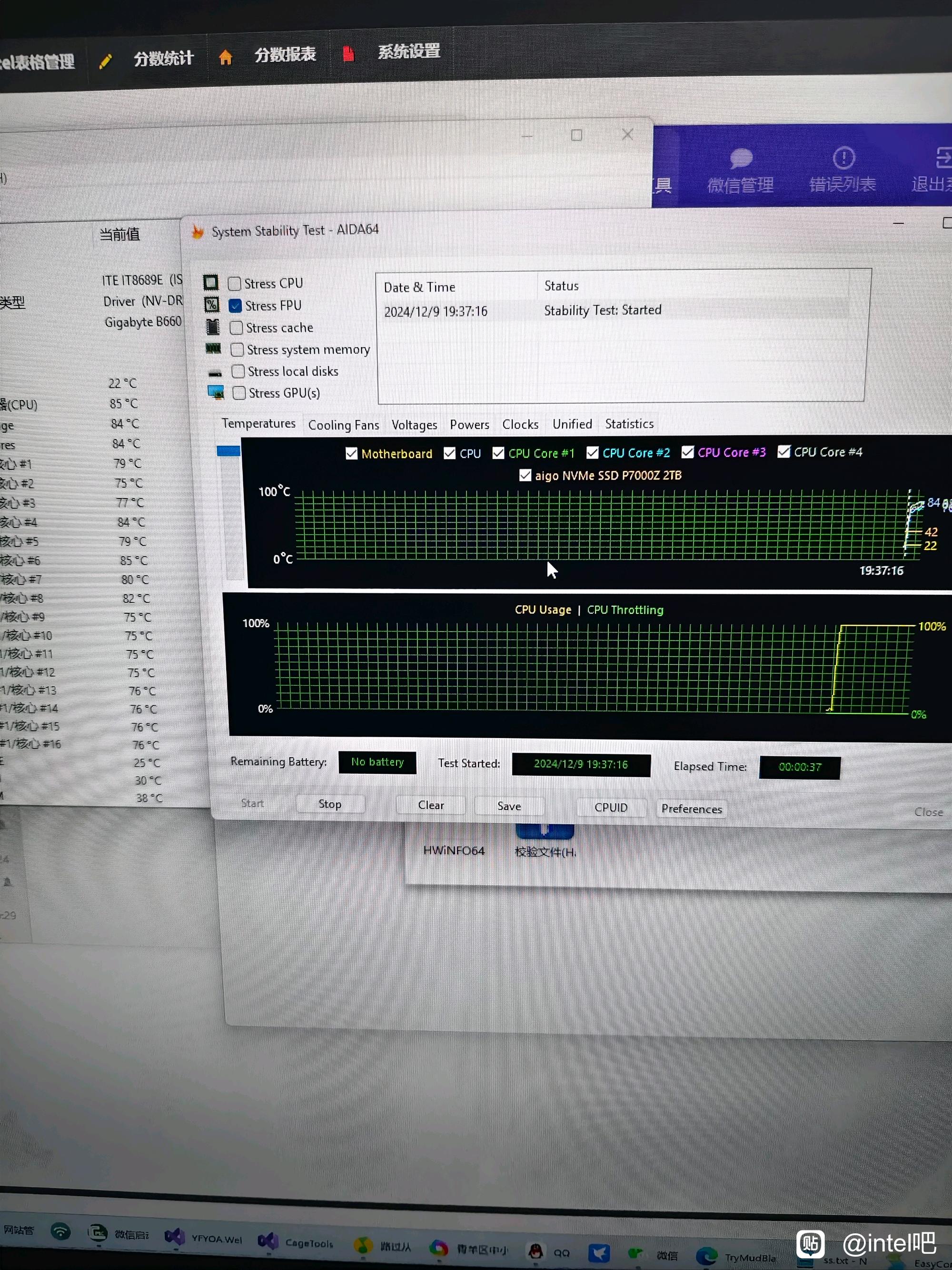Click the Elapsed Time display field
The image size is (952, 1270).
pyautogui.click(x=799, y=768)
